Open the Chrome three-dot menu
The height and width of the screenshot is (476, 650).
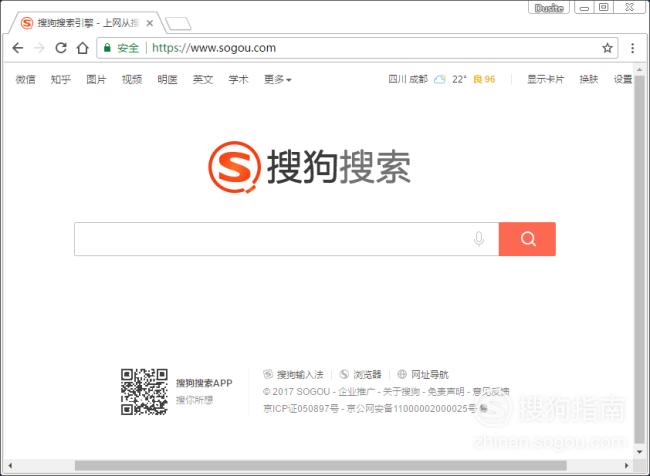point(633,48)
